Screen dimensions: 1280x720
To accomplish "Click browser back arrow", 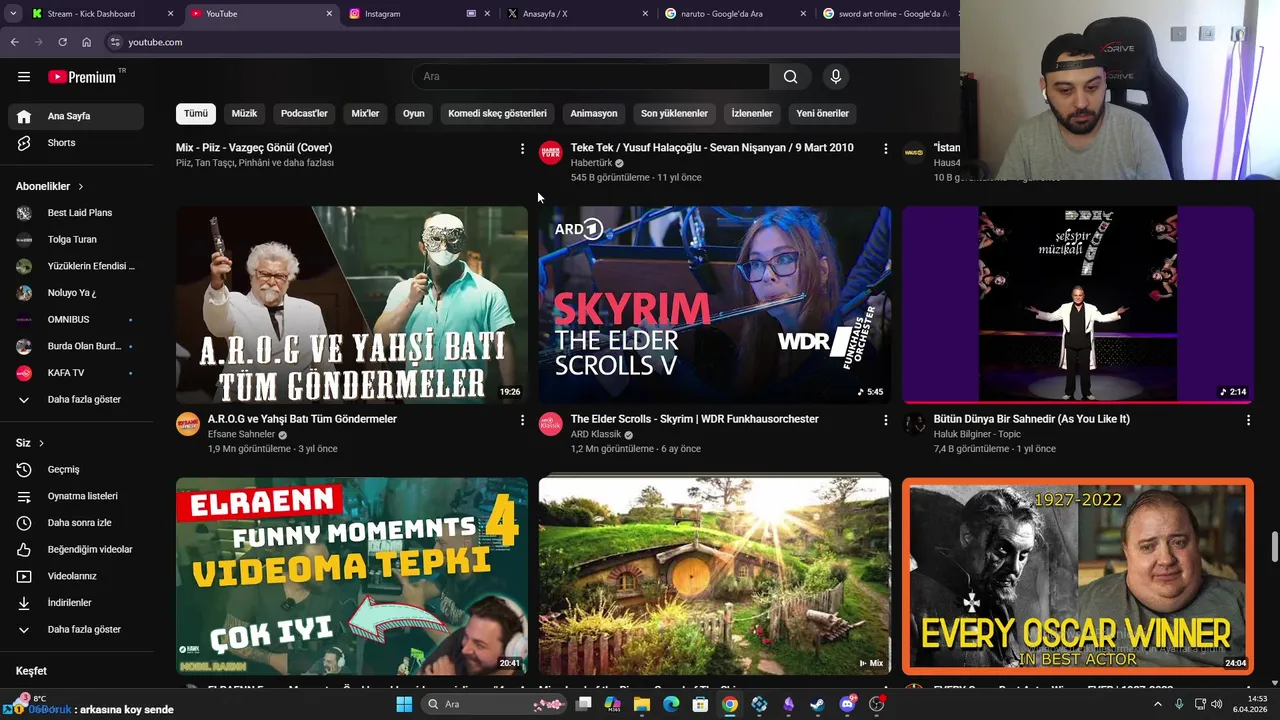I will coord(14,42).
